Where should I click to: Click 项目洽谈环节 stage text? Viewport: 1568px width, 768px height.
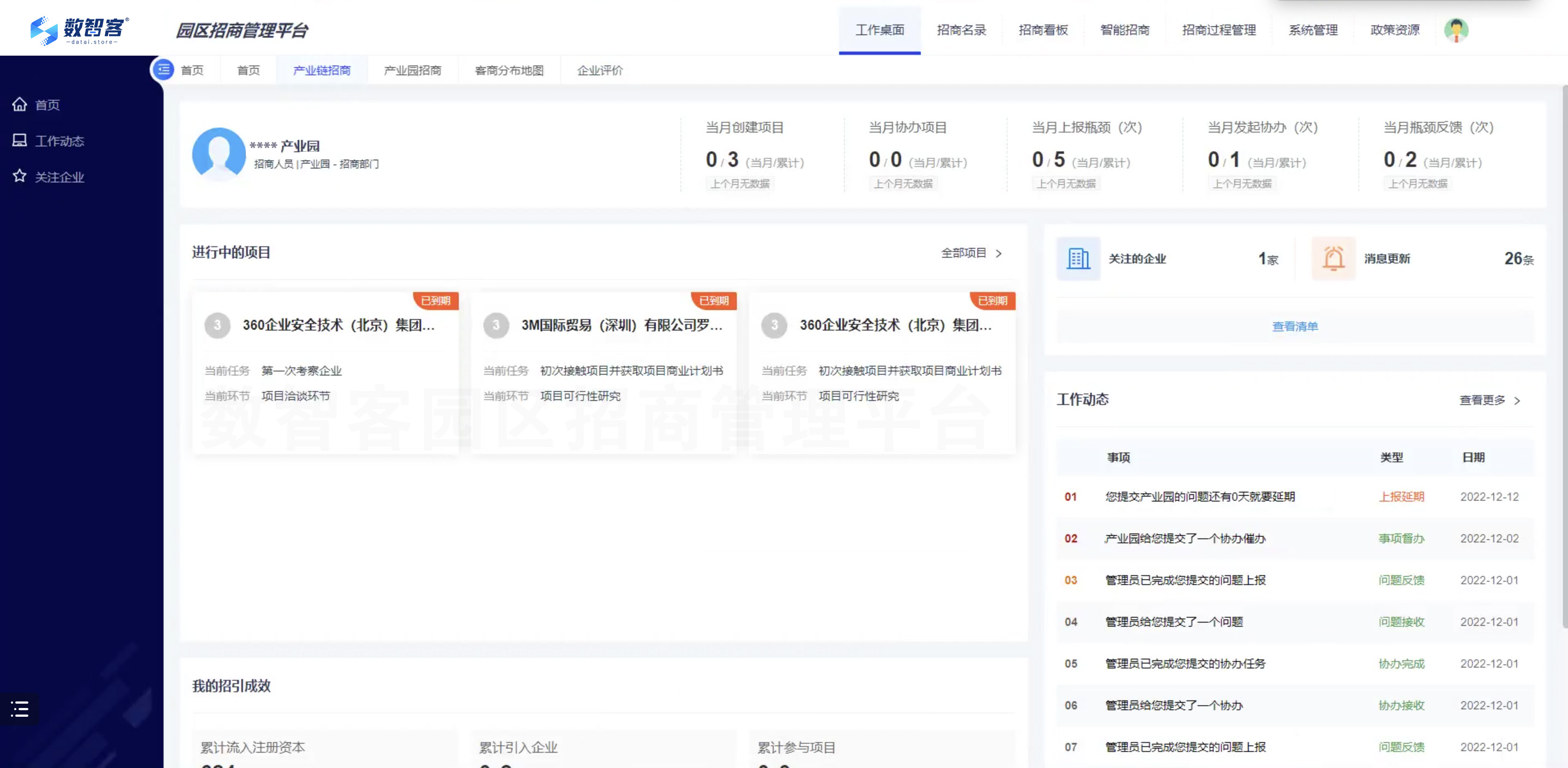295,396
